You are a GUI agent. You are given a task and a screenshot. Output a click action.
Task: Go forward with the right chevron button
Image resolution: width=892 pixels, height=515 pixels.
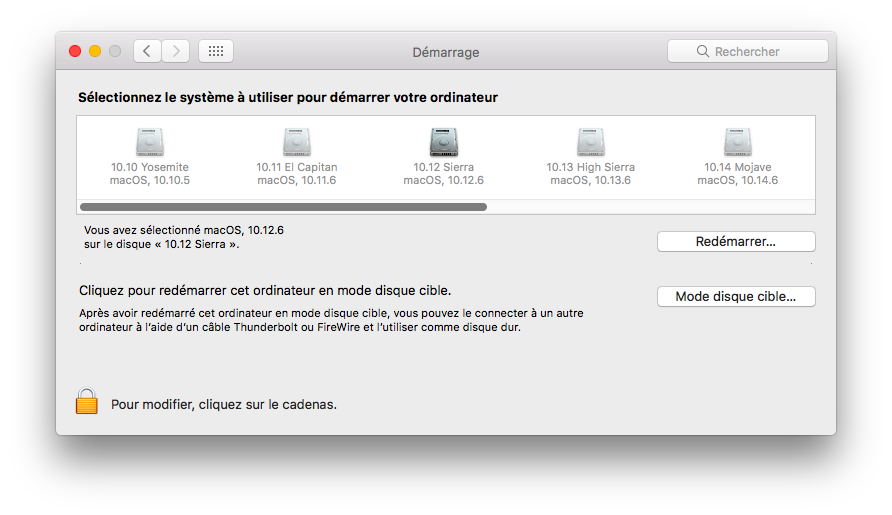[x=176, y=51]
